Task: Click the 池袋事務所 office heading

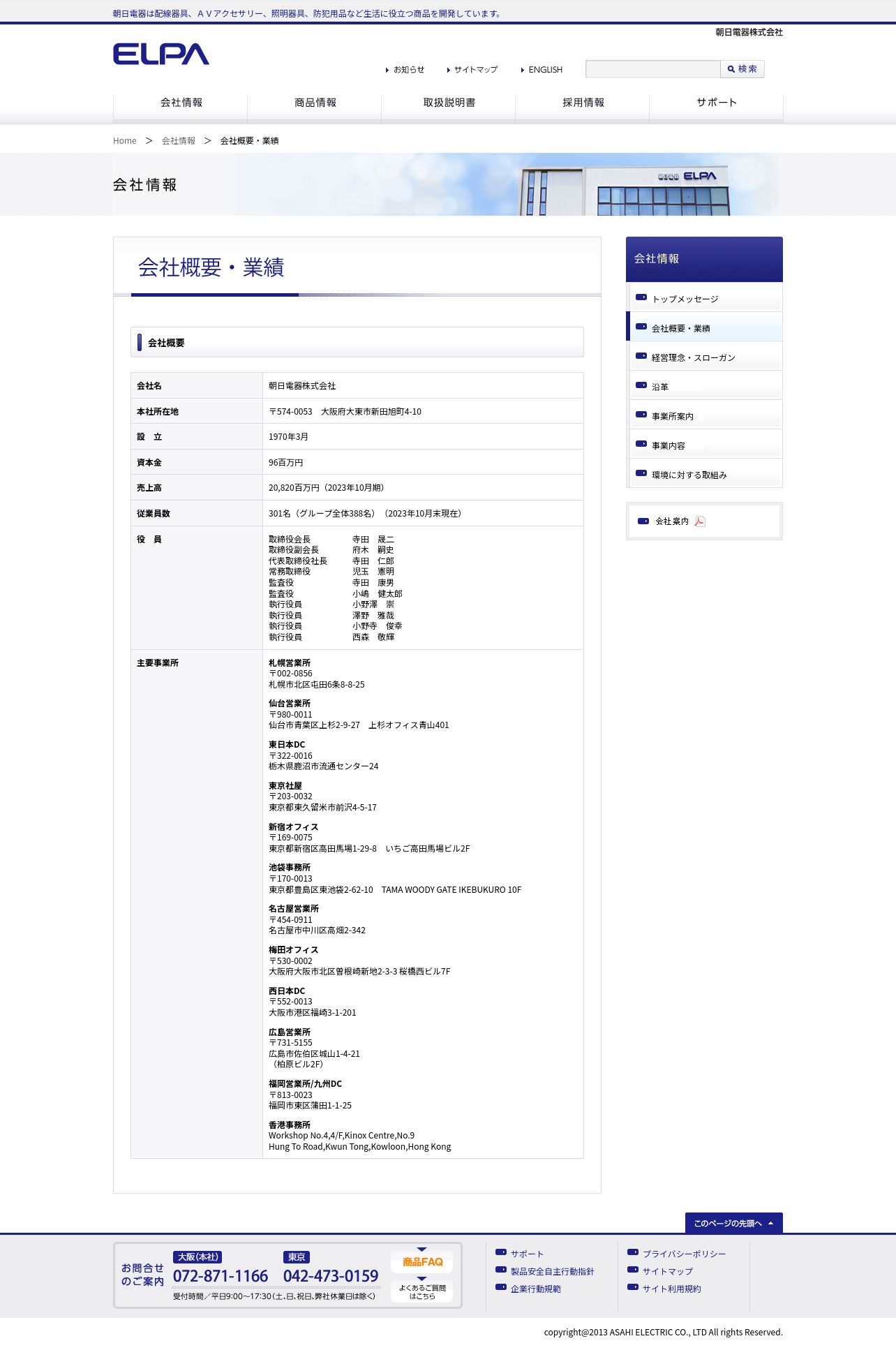Action: pyautogui.click(x=290, y=868)
